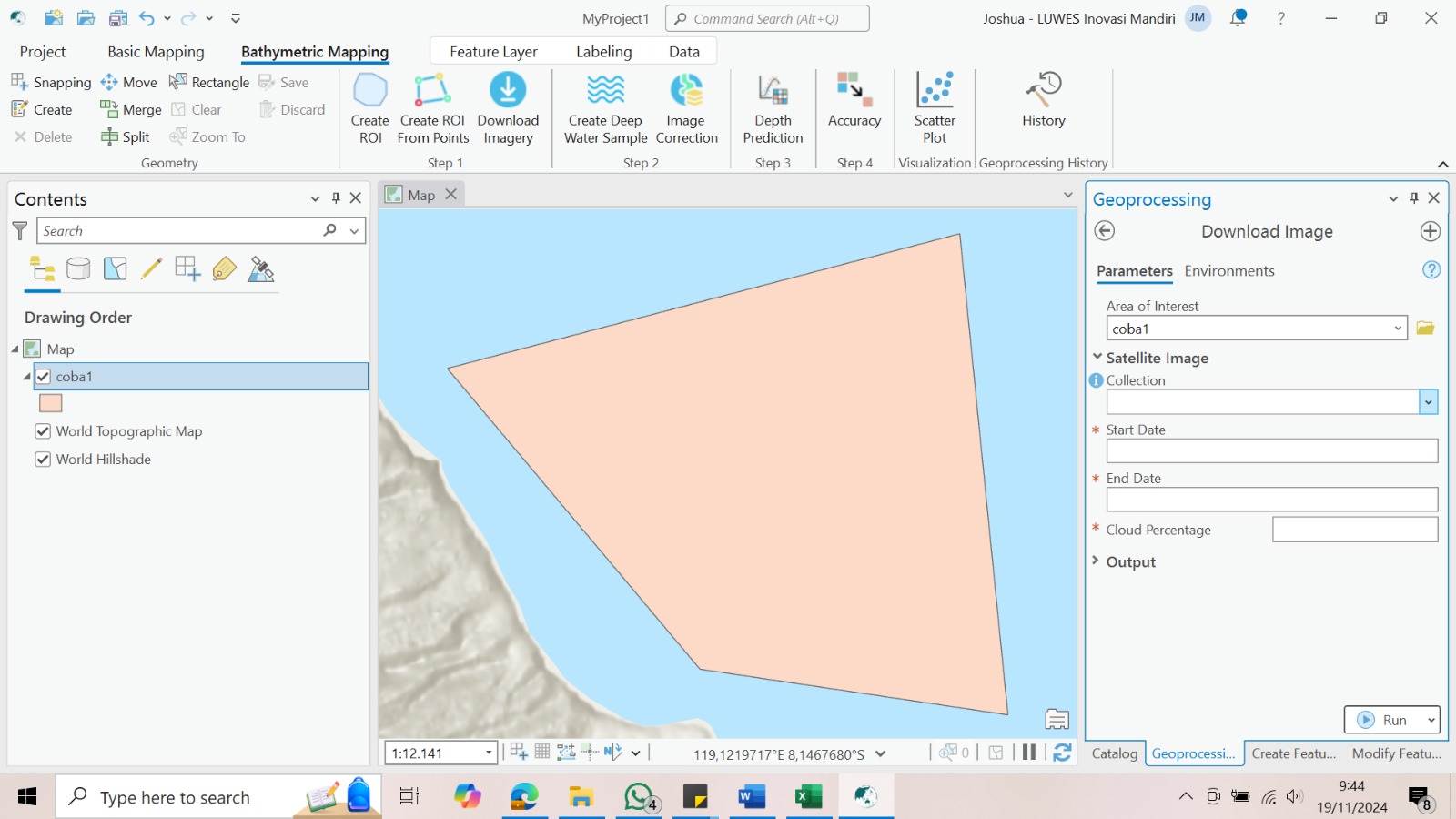Select List By Editing pencil icon

[x=152, y=268]
